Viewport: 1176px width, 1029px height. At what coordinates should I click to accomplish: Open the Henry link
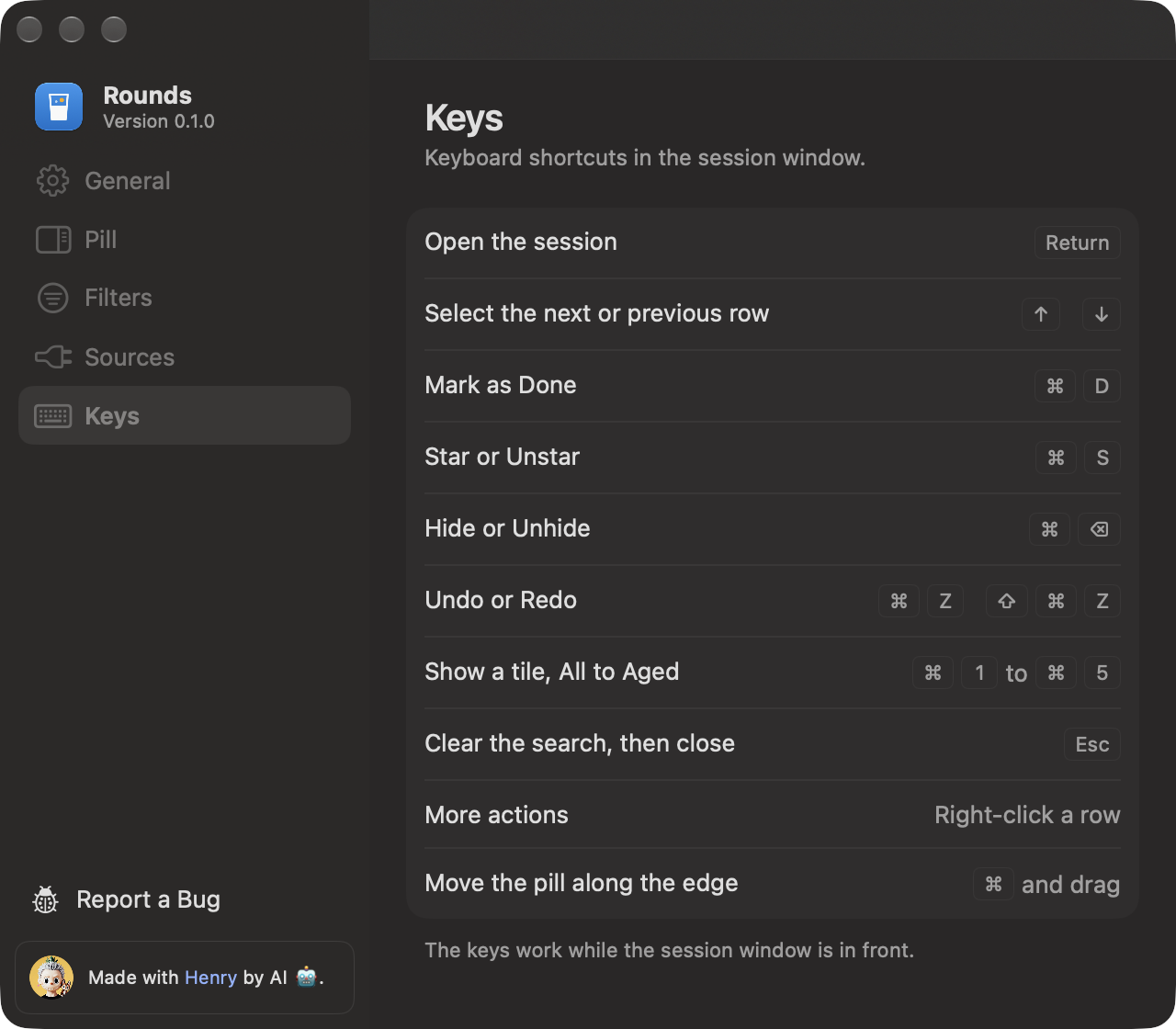[x=211, y=978]
